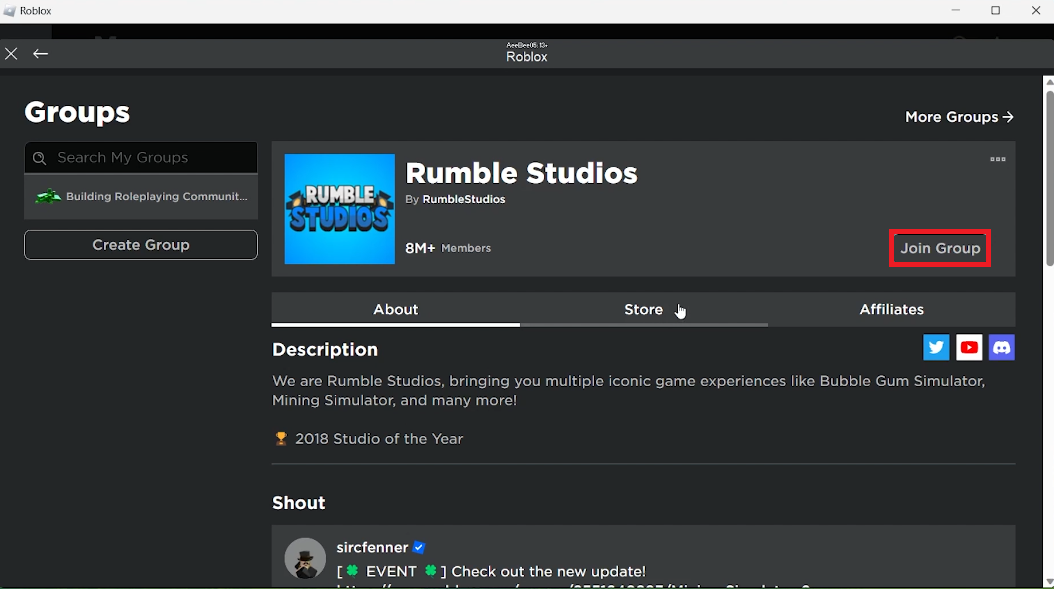This screenshot has height=589, width=1054.
Task: Click the Description heading
Action: pos(325,350)
